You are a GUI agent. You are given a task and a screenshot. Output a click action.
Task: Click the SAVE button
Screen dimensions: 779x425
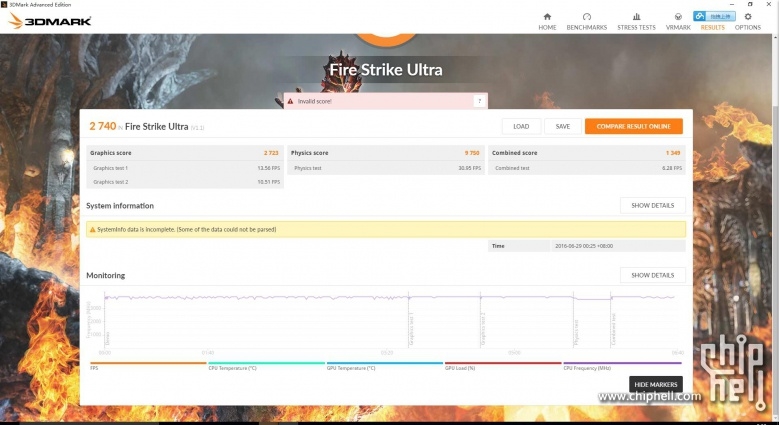pyautogui.click(x=562, y=126)
